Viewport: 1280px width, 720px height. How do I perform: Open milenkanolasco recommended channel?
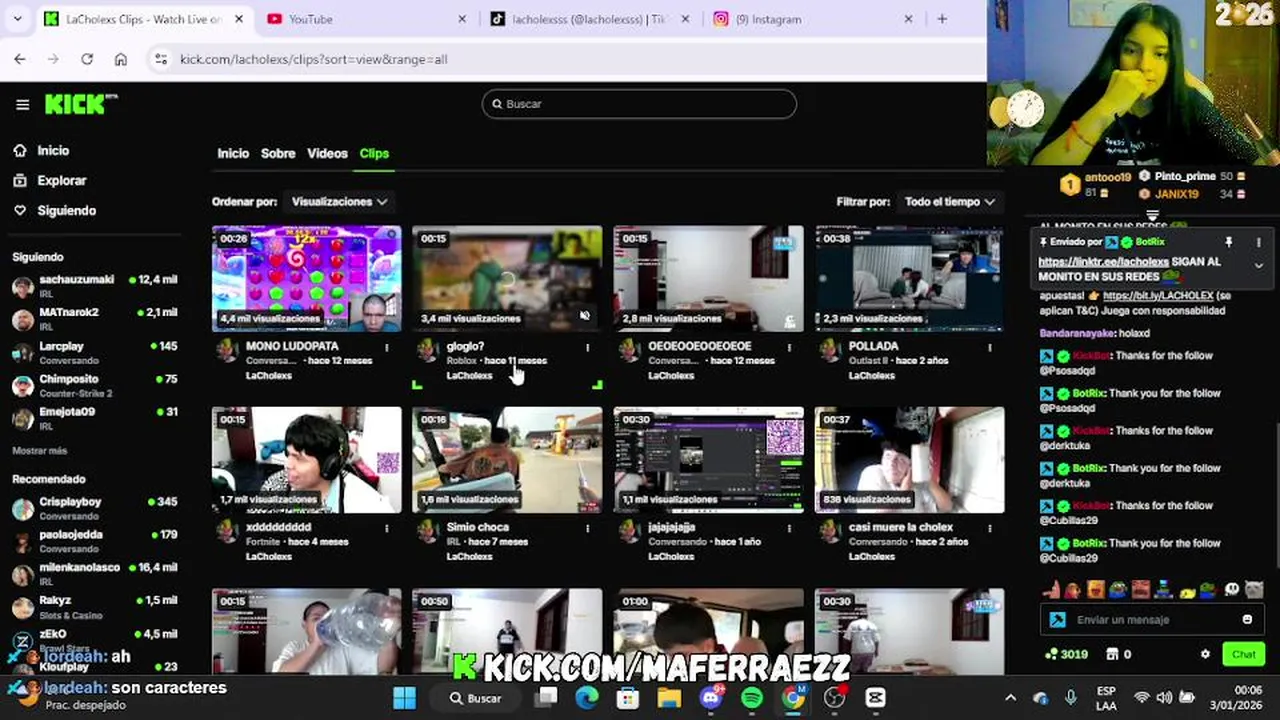[94, 573]
